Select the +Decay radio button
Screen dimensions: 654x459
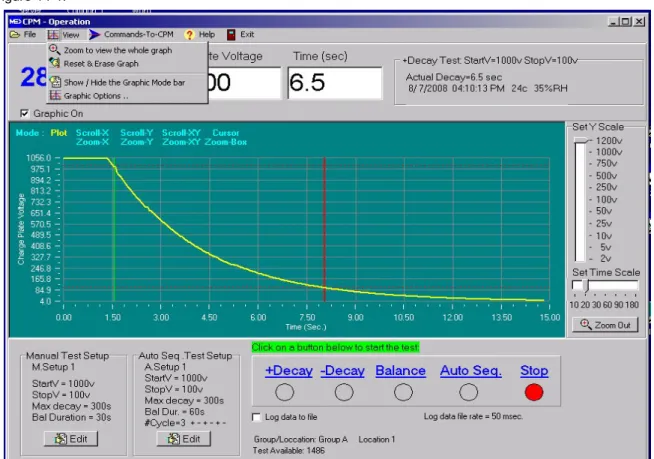[284, 392]
